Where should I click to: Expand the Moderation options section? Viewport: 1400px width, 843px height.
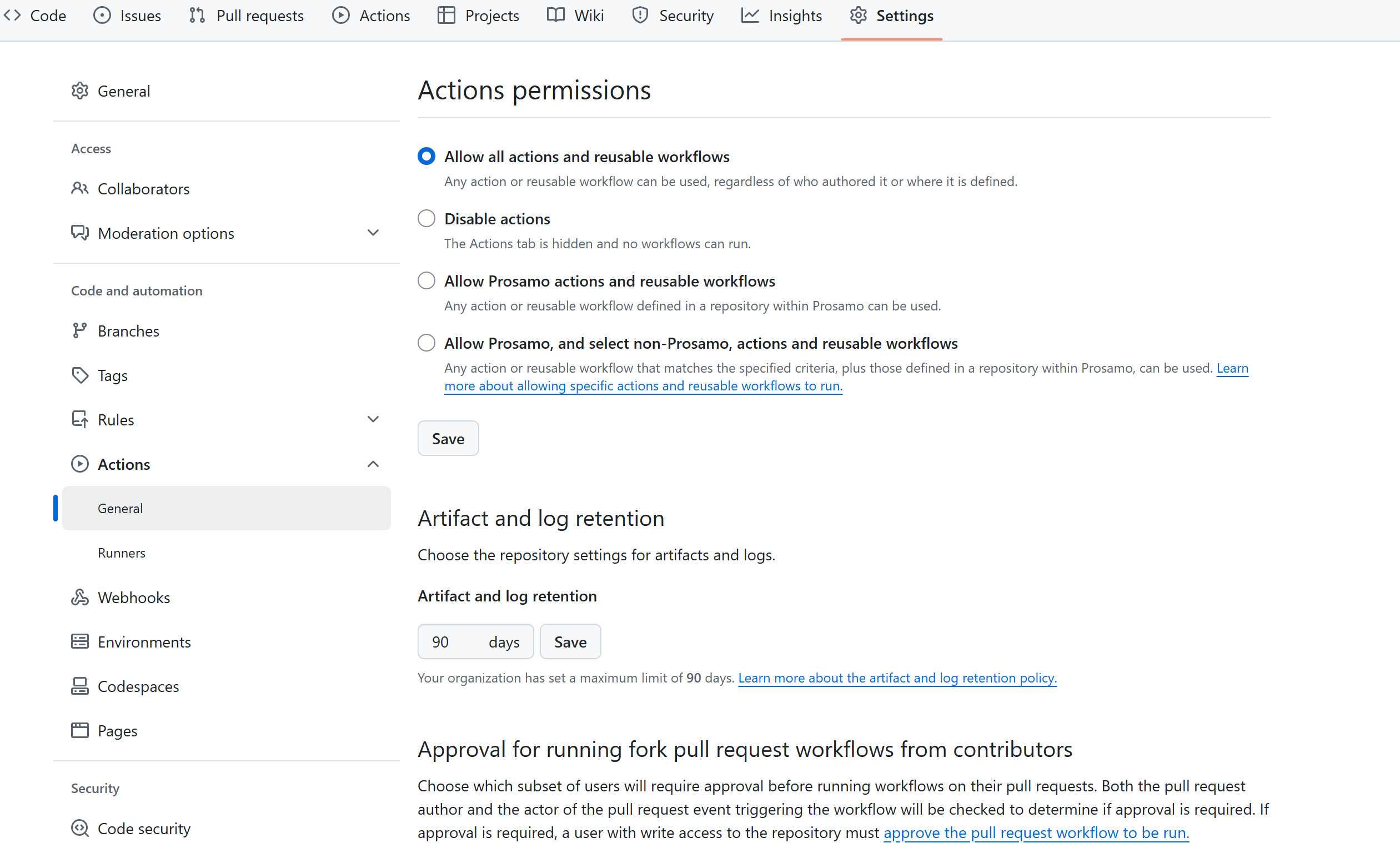pyautogui.click(x=373, y=233)
